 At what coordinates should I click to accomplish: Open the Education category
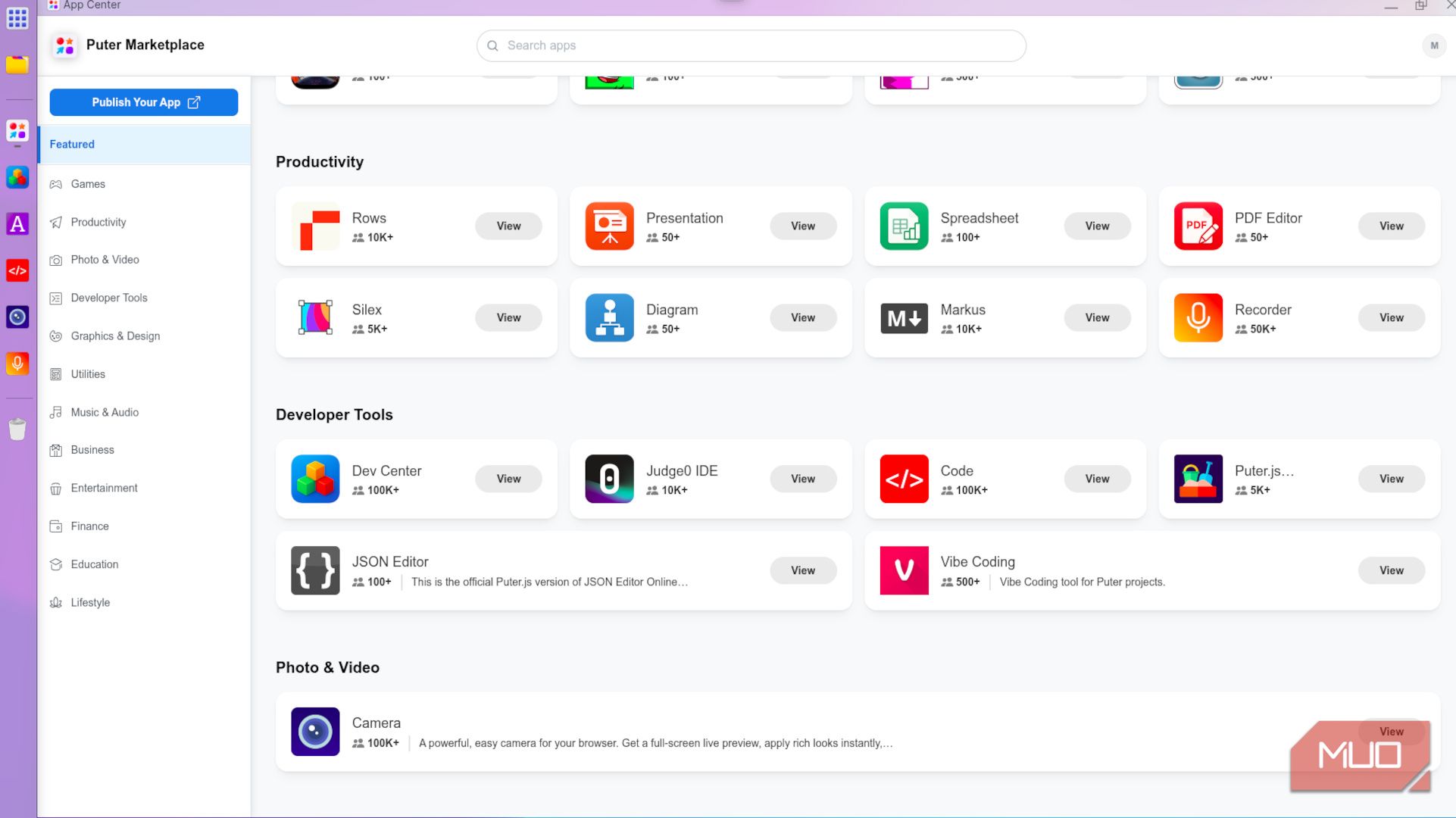pos(144,564)
